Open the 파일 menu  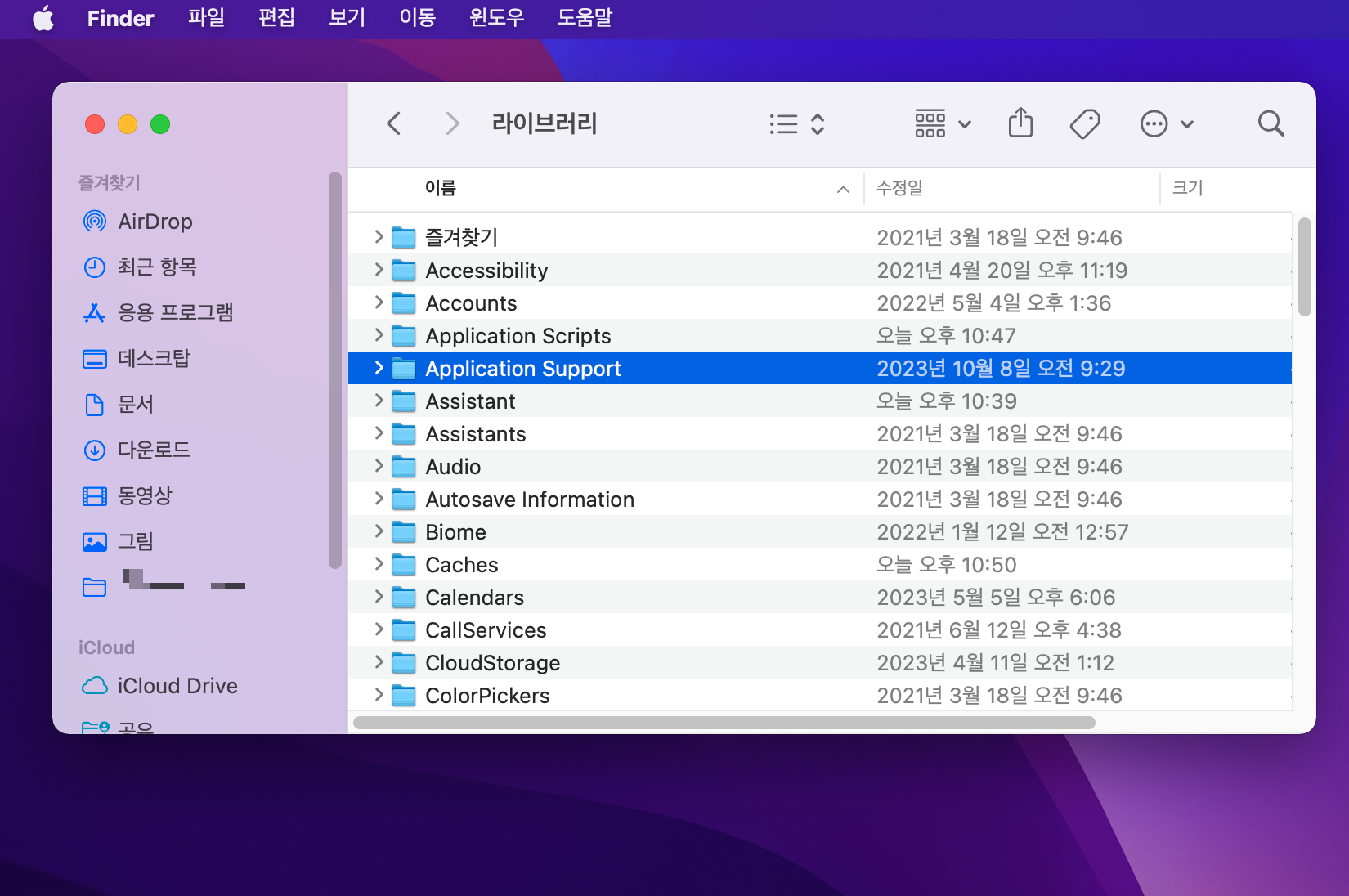pyautogui.click(x=206, y=18)
